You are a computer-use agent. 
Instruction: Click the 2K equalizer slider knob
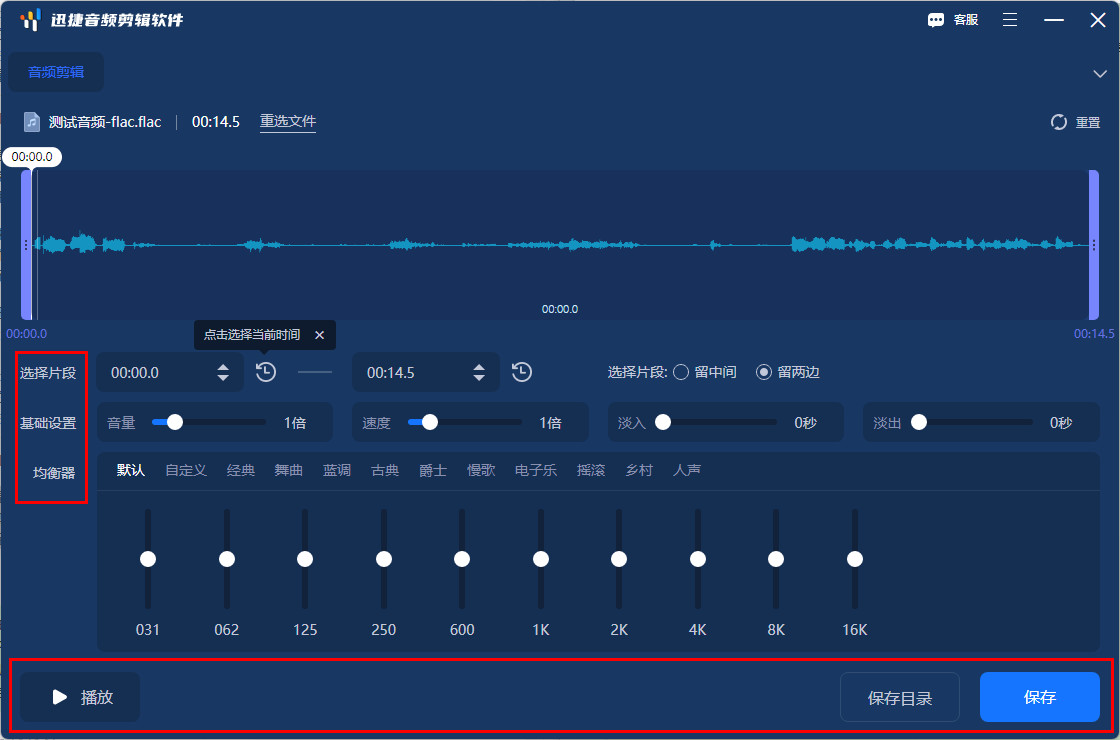(x=619, y=559)
